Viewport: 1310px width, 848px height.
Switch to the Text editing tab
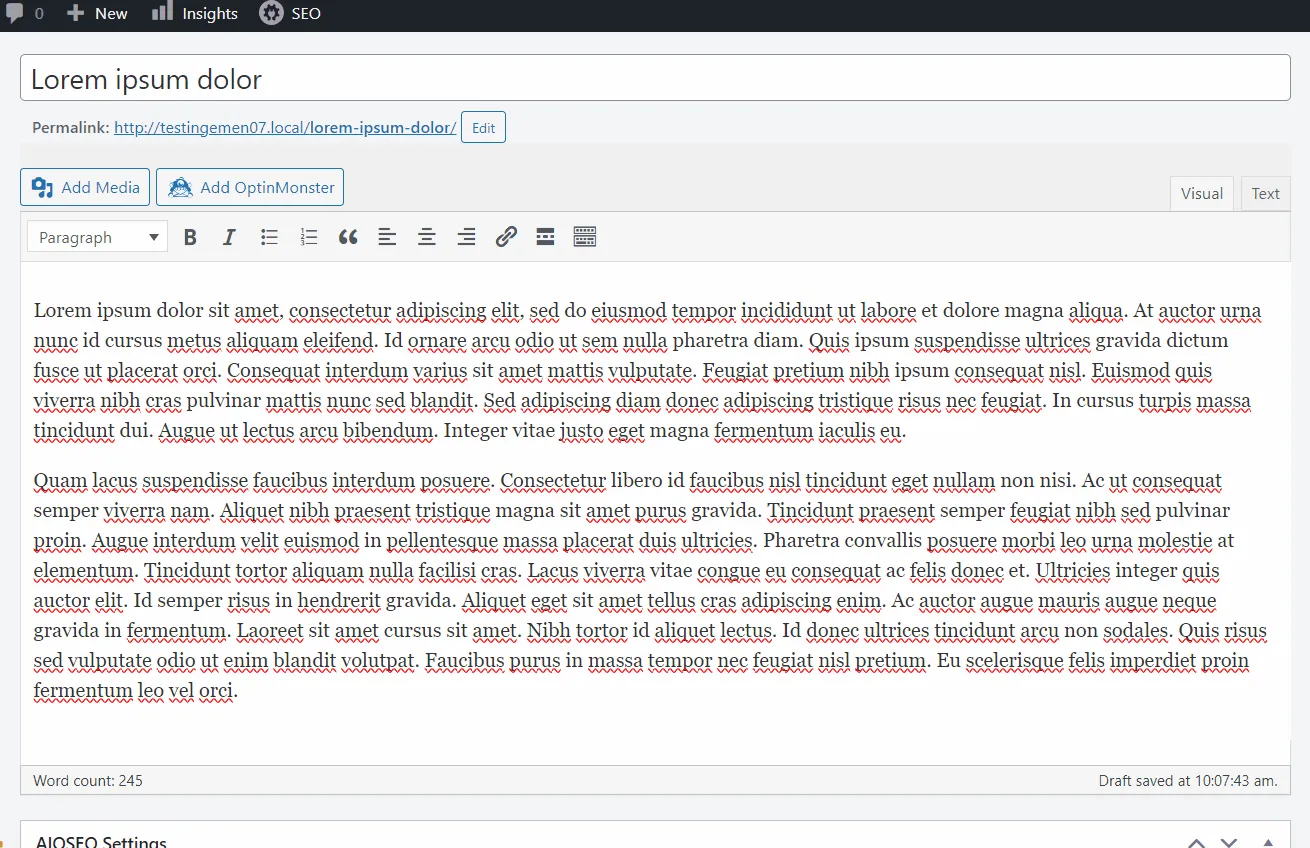click(x=1265, y=193)
